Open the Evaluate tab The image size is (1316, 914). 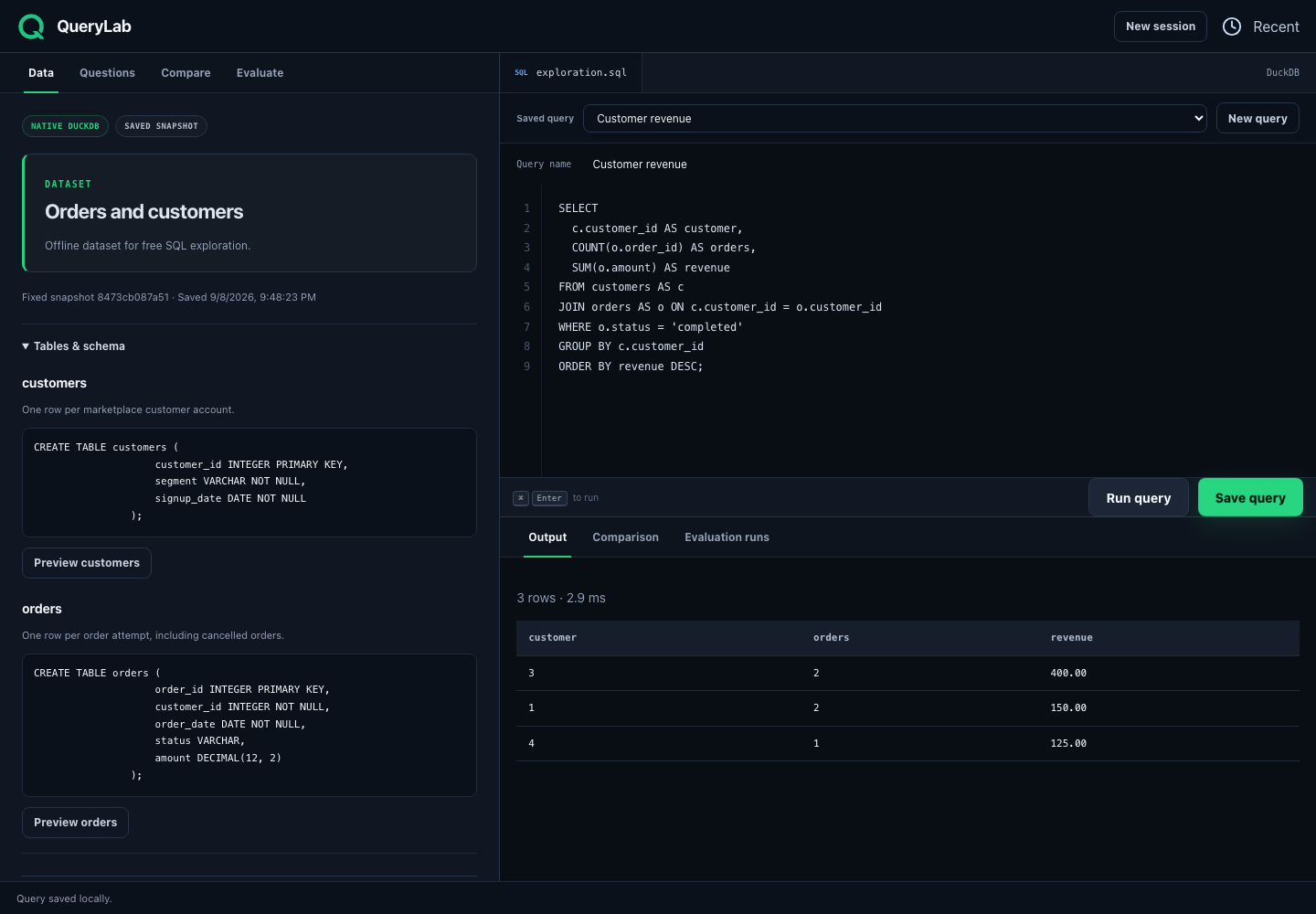[260, 73]
